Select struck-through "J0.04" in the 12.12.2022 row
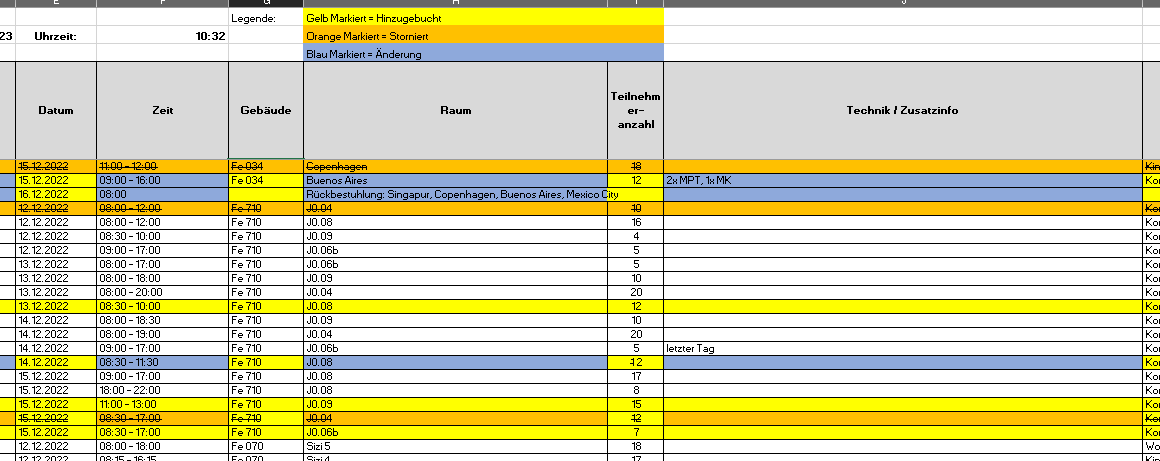Viewport: 1160px width, 461px height. click(455, 208)
